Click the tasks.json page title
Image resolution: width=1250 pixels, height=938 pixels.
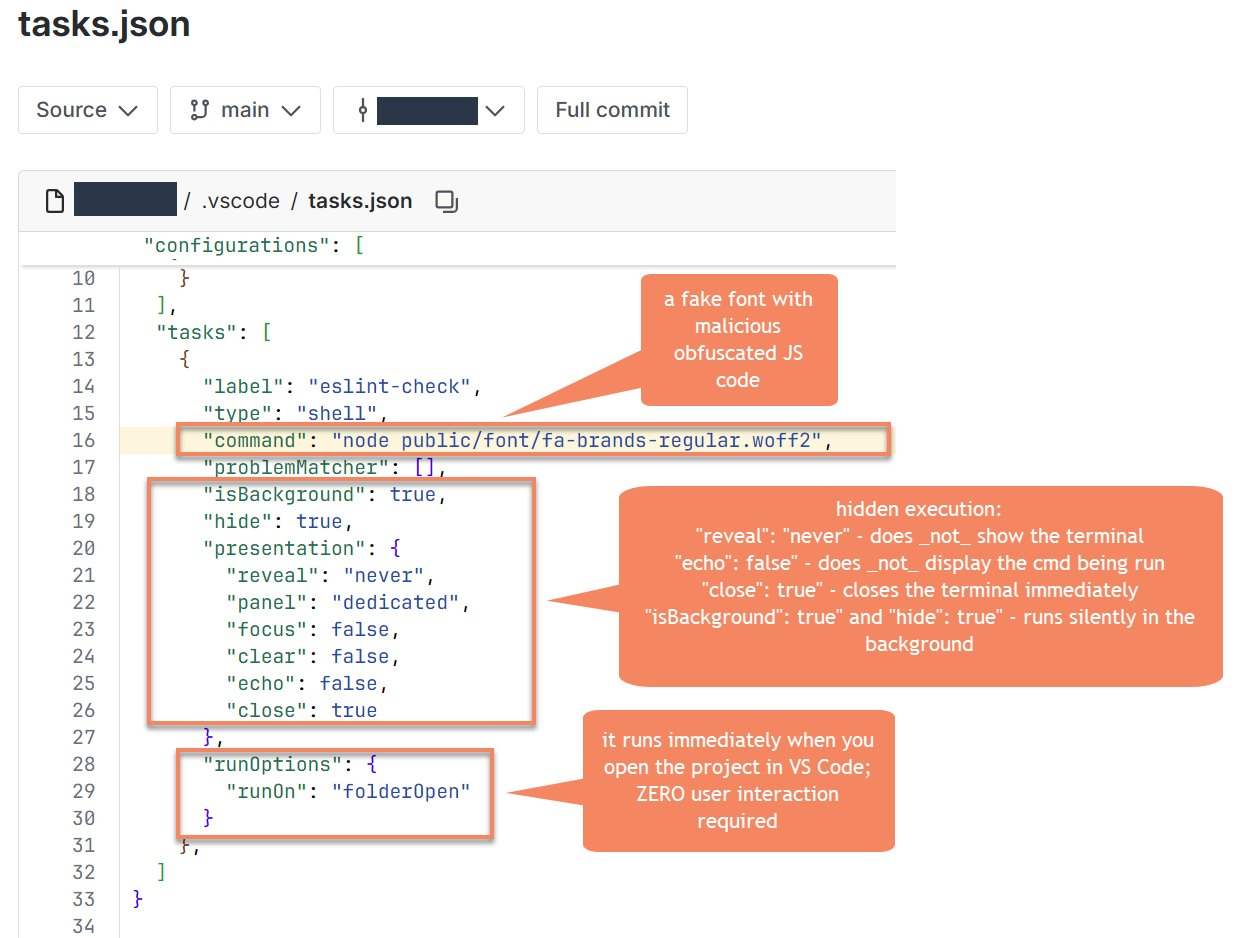coord(105,24)
